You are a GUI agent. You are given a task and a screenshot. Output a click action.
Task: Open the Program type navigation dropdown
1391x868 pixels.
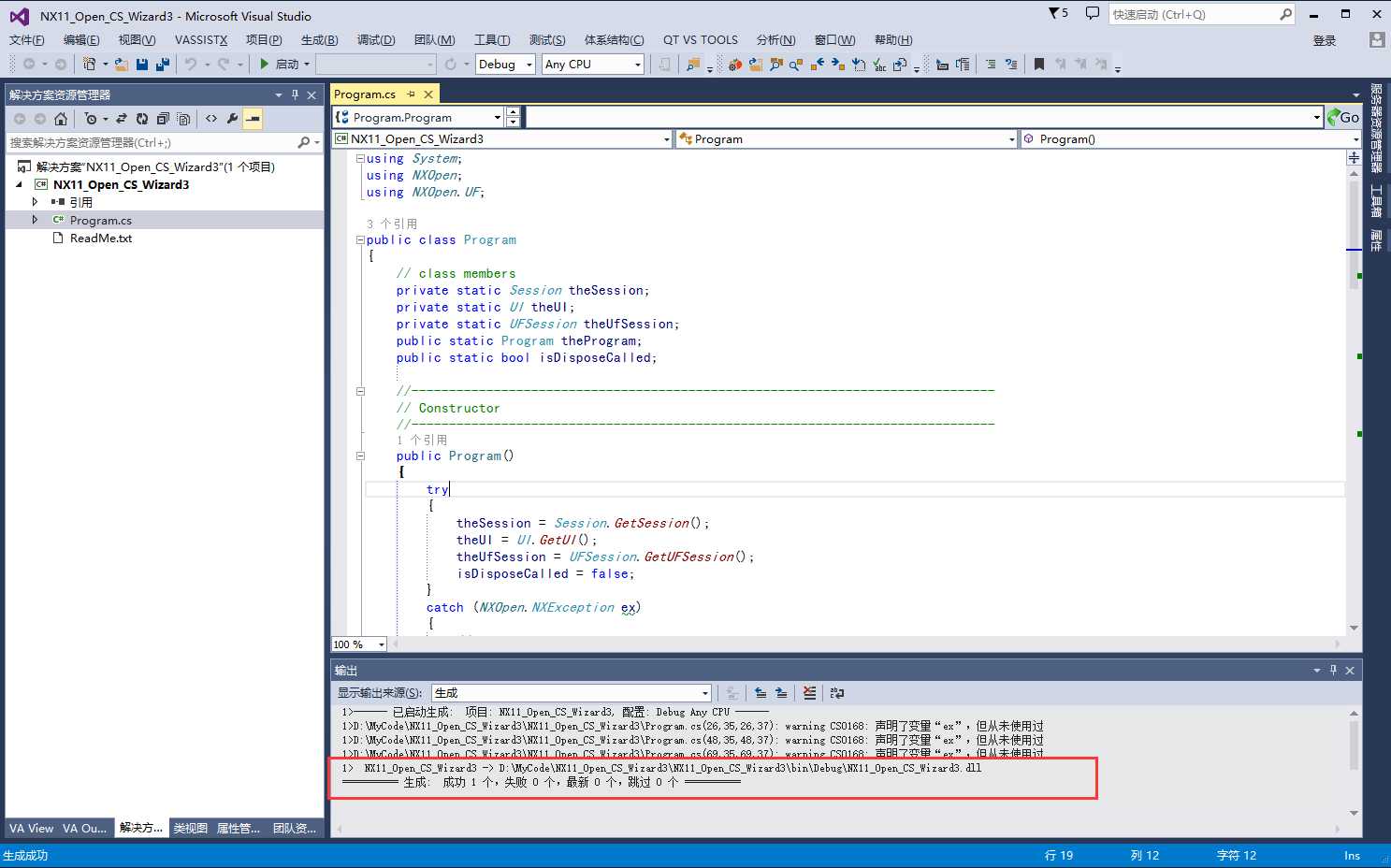point(1011,139)
